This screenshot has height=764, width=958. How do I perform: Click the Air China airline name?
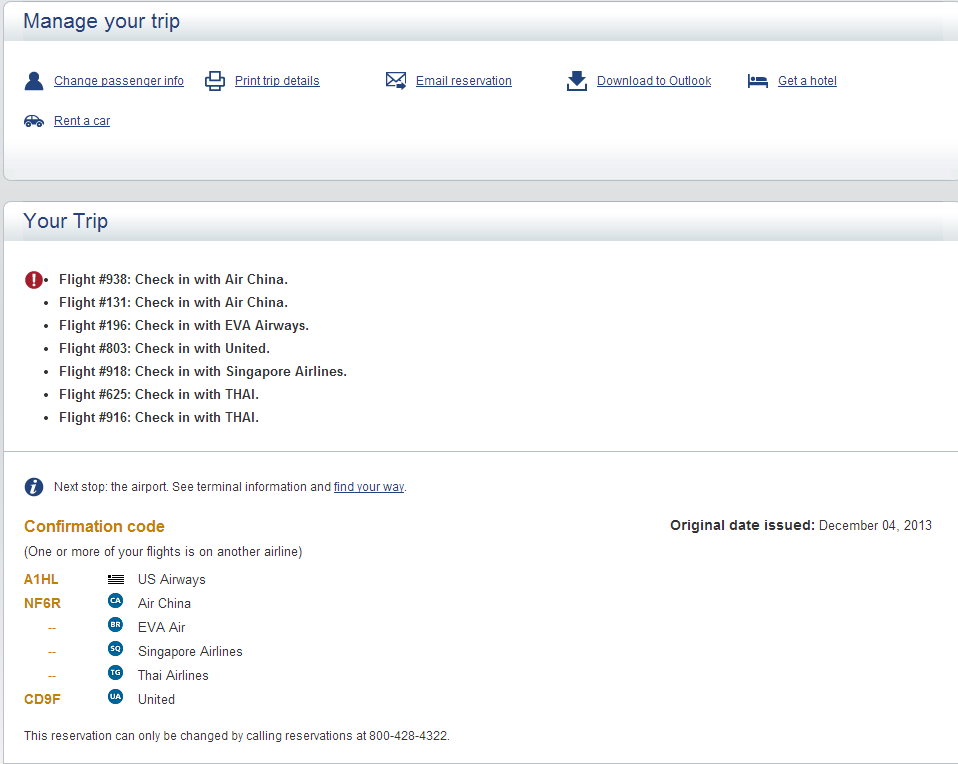164,603
